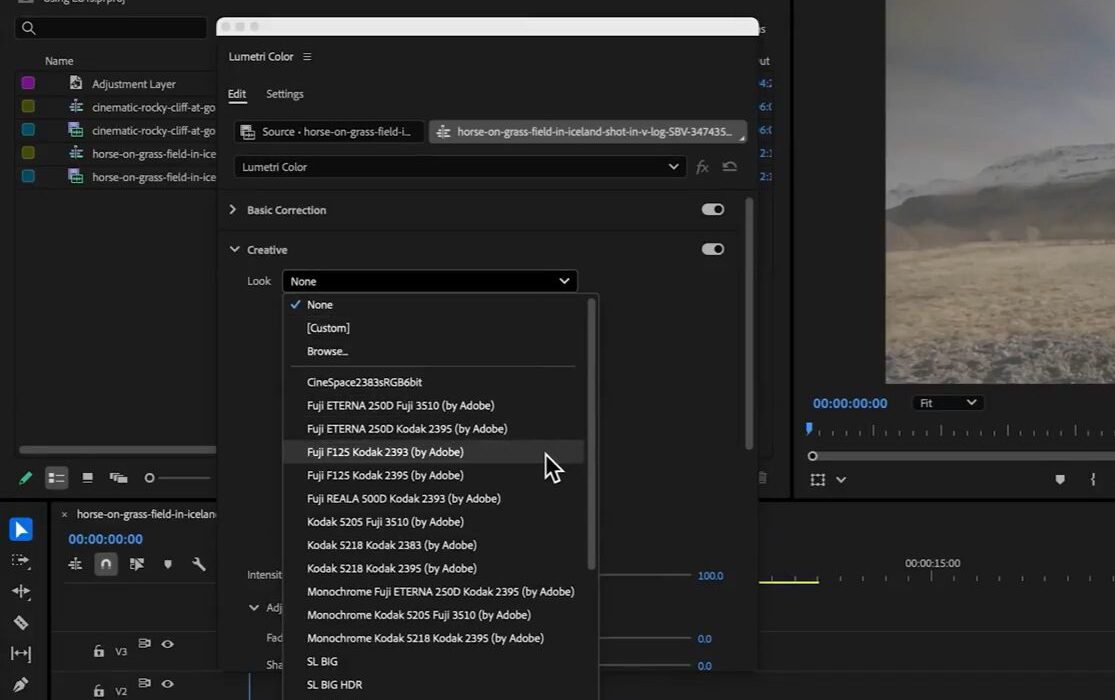Select the Razor tool
Image resolution: width=1115 pixels, height=700 pixels.
pos(21,622)
